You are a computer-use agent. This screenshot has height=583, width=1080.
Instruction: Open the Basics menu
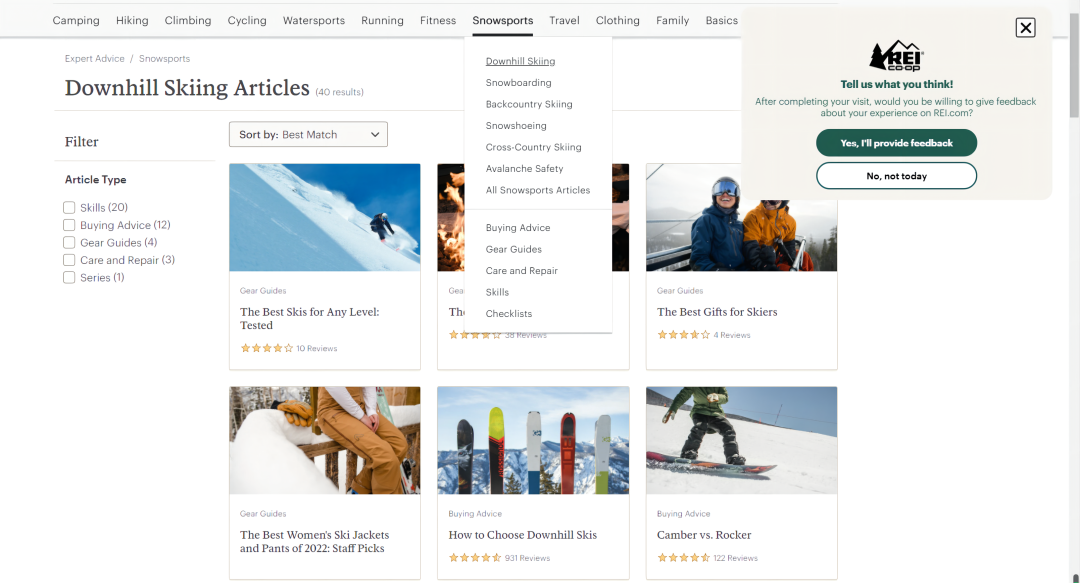click(721, 21)
